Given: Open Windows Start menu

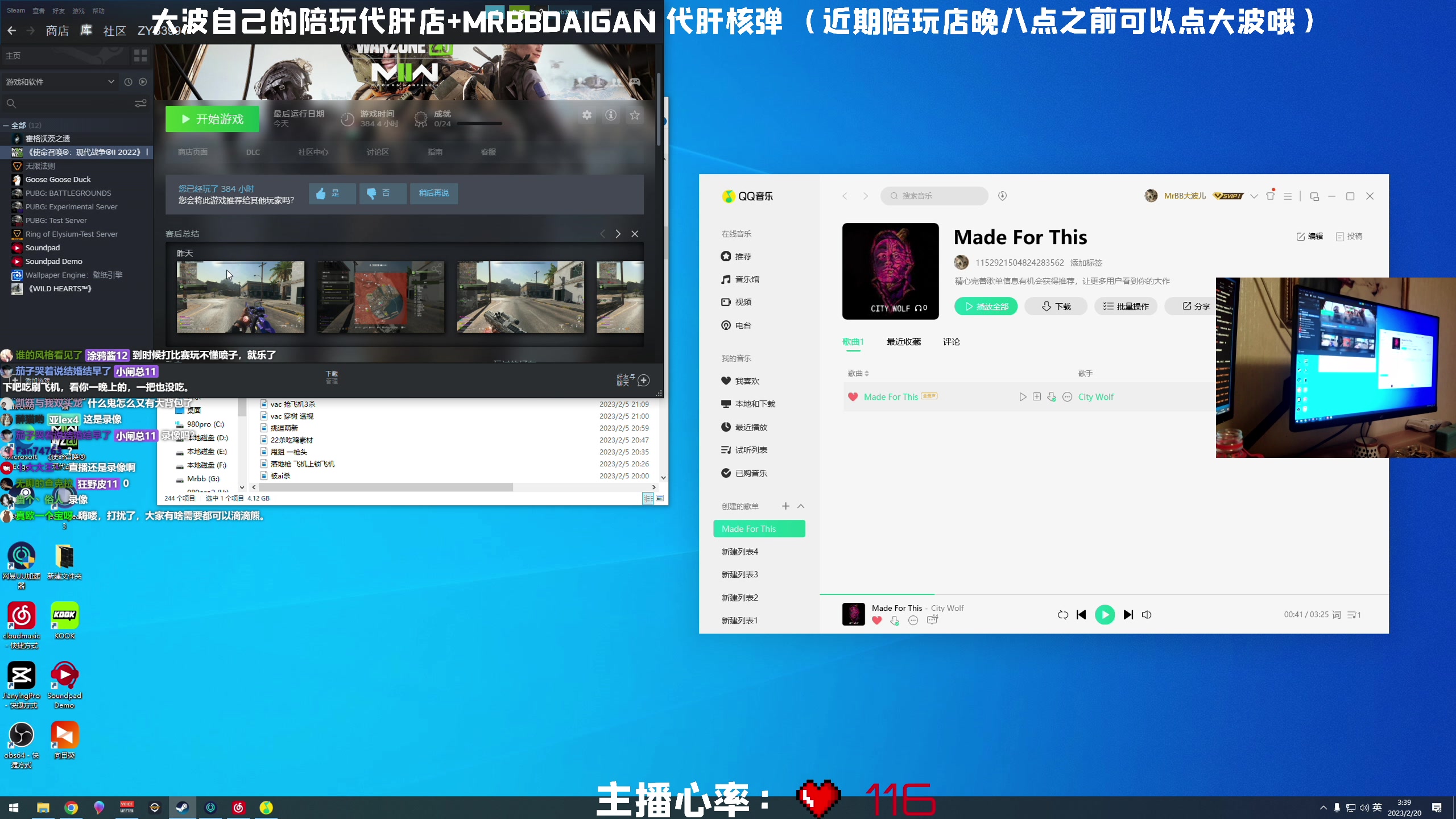Looking at the screenshot, I should [14, 808].
